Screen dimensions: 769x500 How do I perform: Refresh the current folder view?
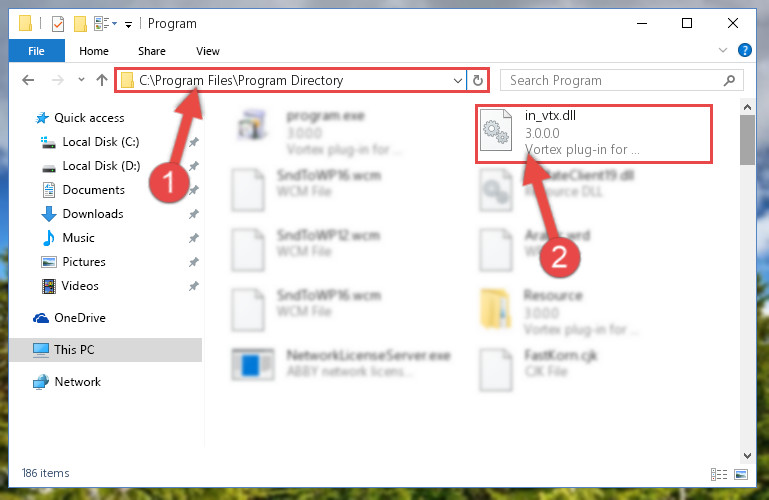(x=478, y=80)
